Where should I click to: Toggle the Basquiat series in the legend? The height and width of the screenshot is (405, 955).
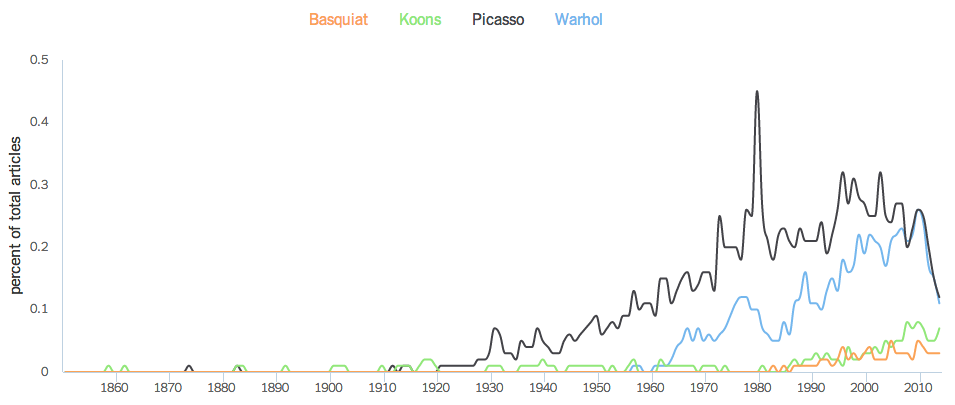[x=338, y=20]
